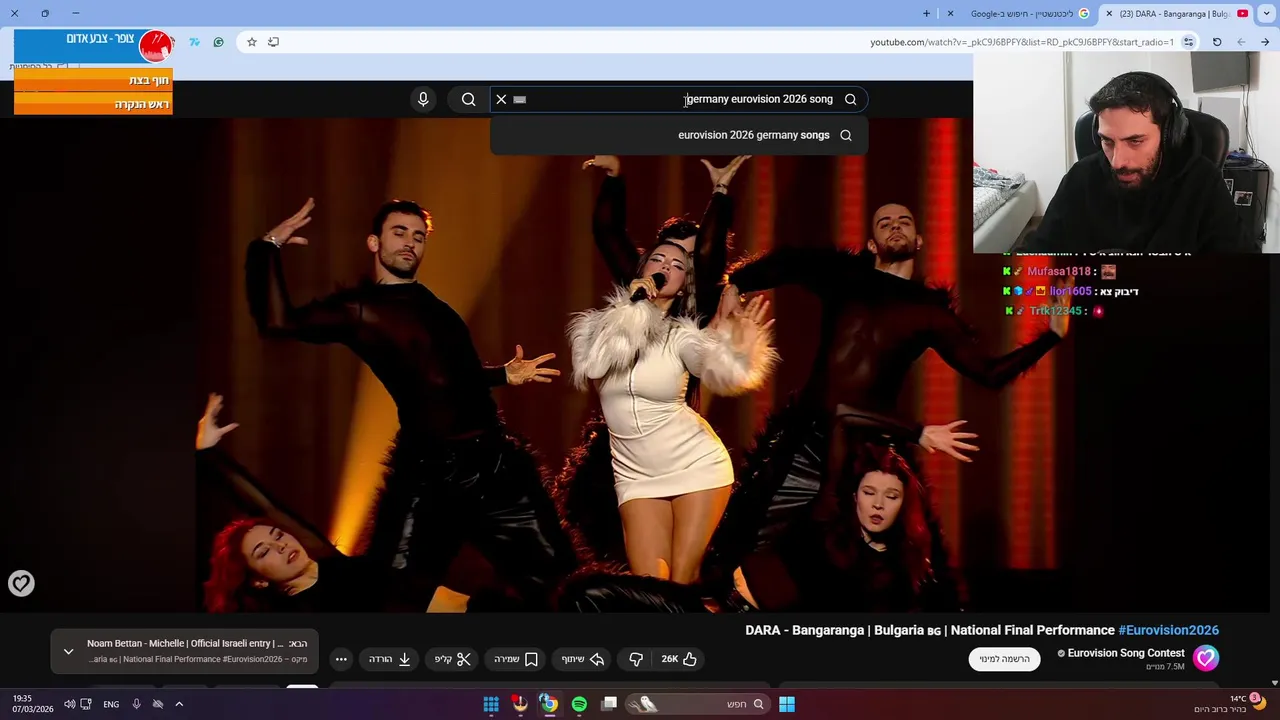The height and width of the screenshot is (720, 1280).
Task: Open a new browser tab with the plus
Action: [x=926, y=14]
